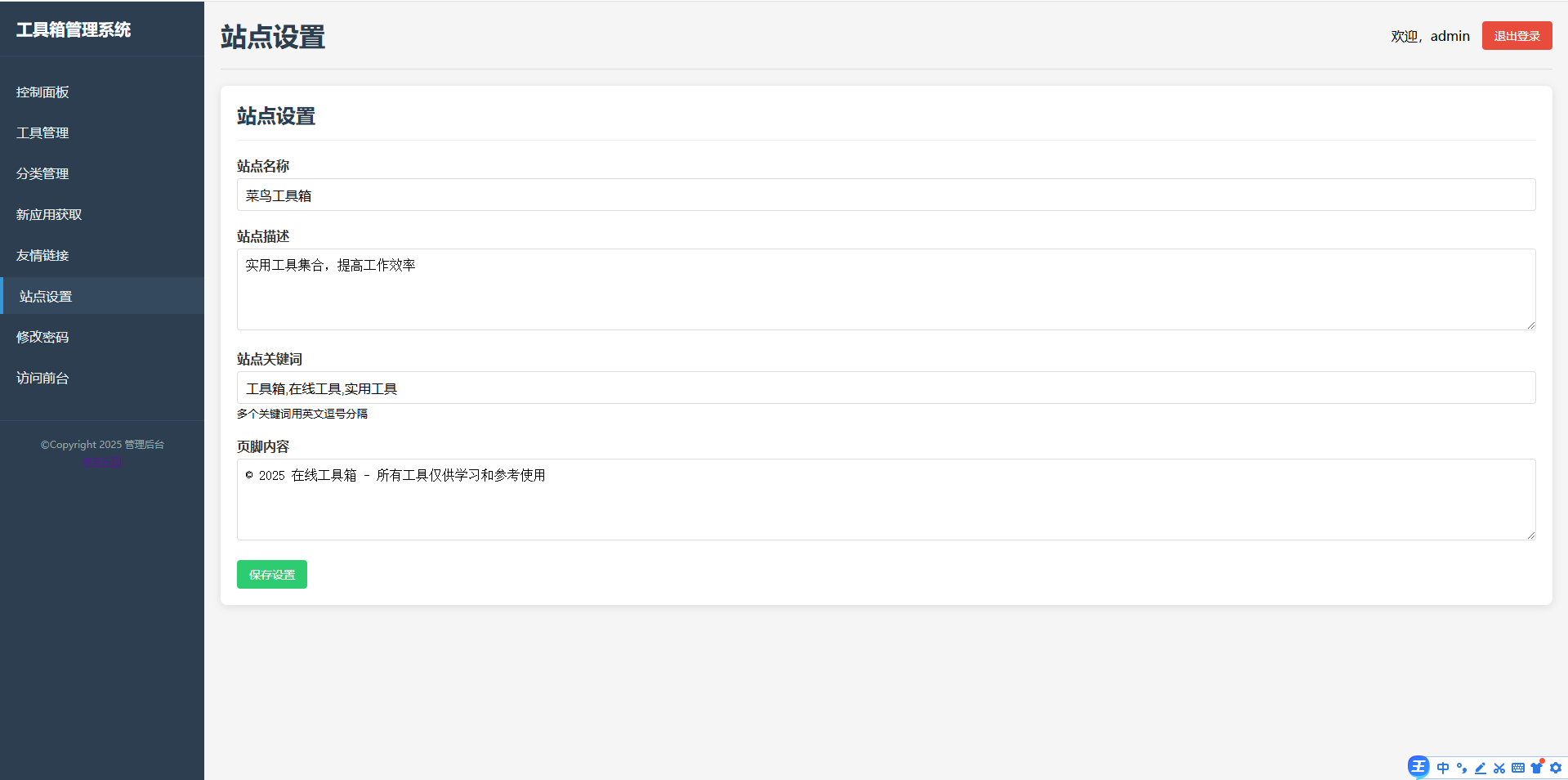Open 控制面板 in the sidebar

42,92
